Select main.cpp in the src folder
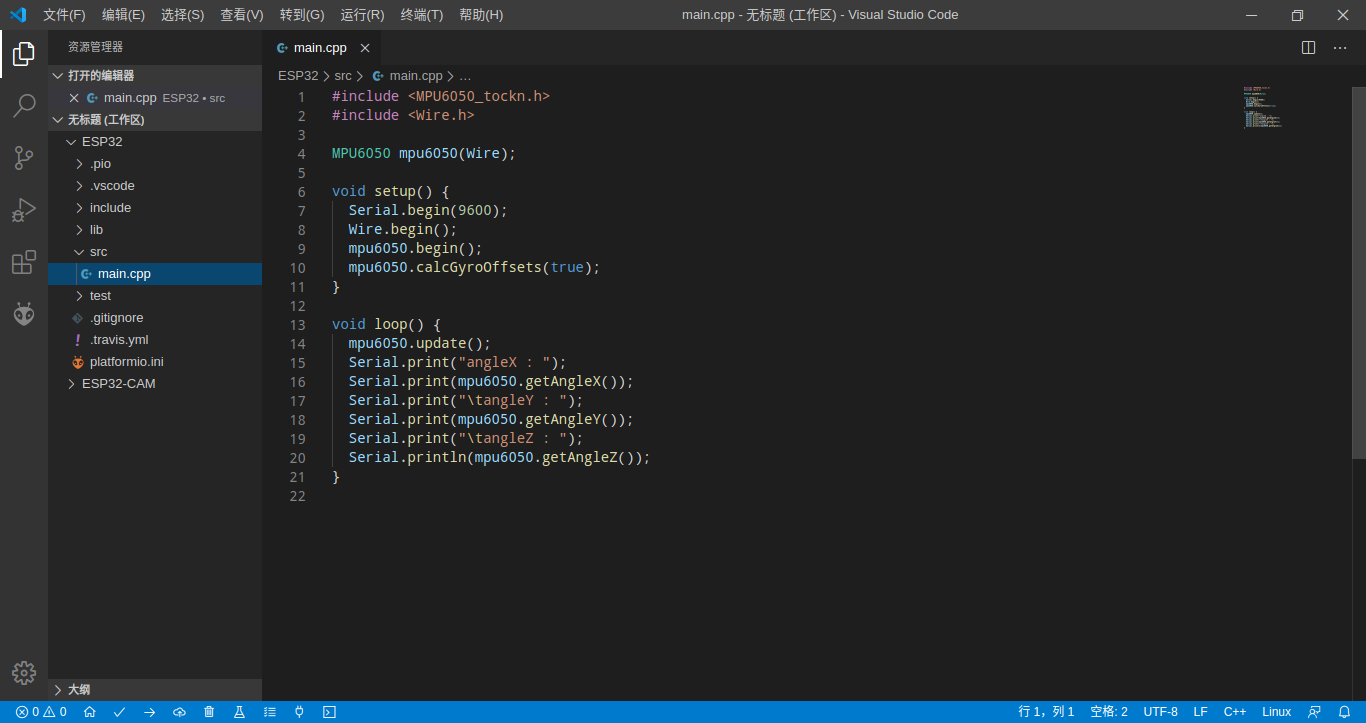 [155, 274]
